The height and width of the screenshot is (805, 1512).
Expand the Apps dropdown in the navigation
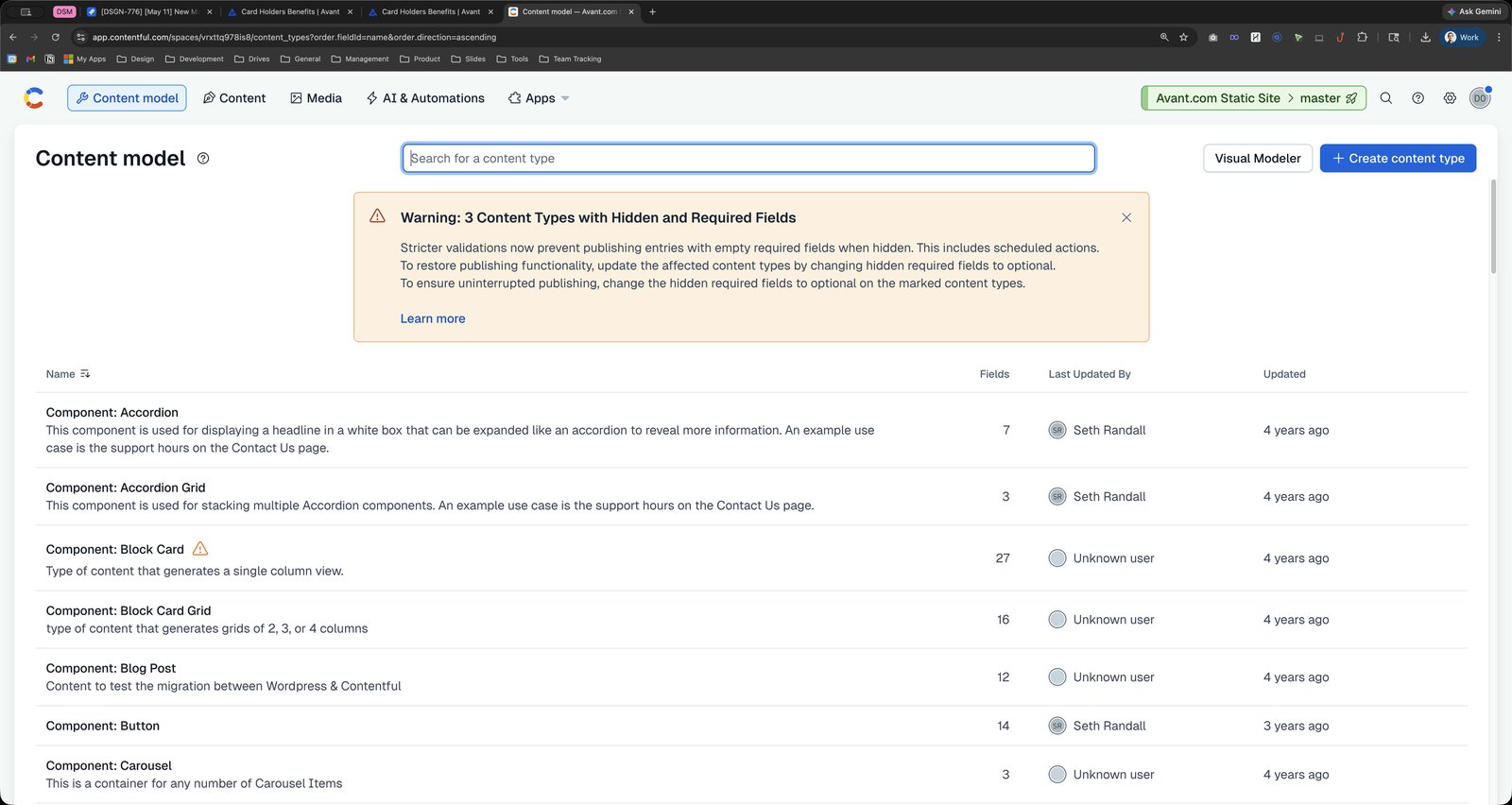(539, 98)
